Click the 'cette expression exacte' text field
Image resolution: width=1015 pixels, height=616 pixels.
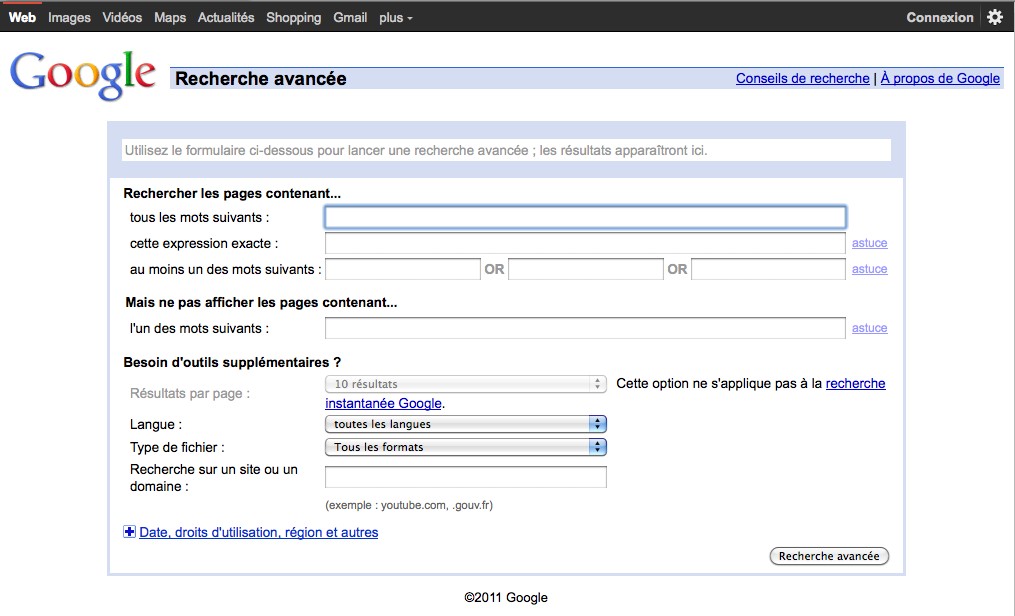click(585, 243)
